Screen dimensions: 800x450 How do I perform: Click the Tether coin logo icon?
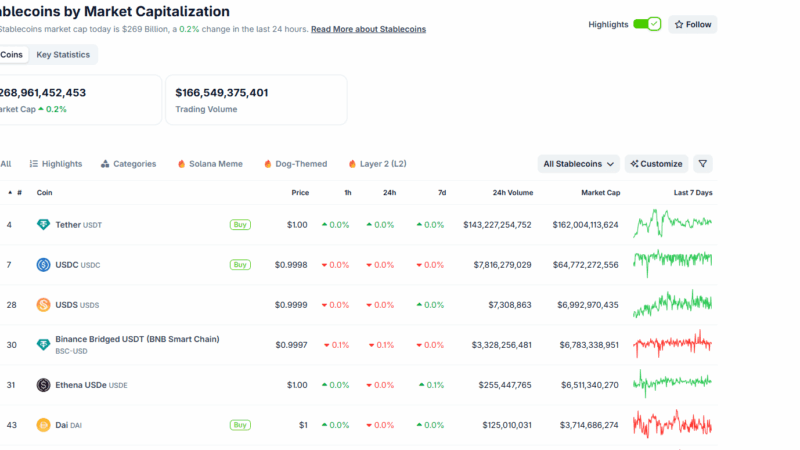click(43, 224)
